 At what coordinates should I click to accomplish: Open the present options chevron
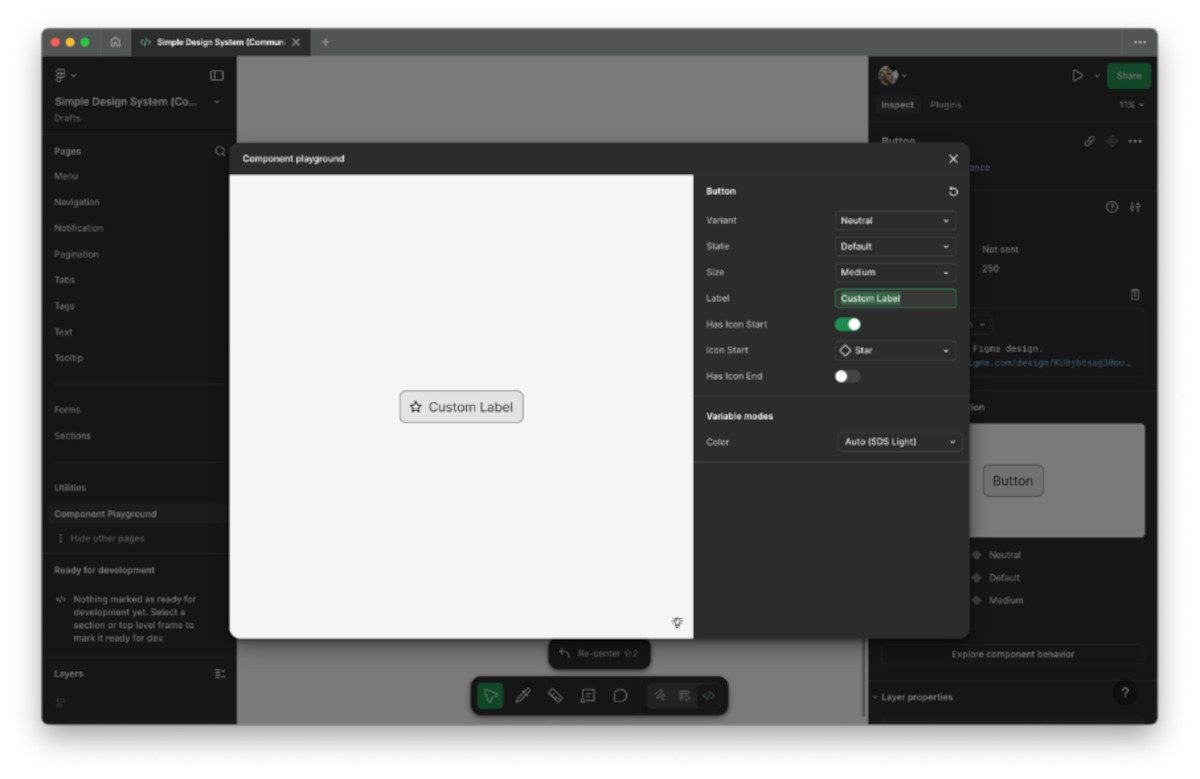click(x=1096, y=76)
